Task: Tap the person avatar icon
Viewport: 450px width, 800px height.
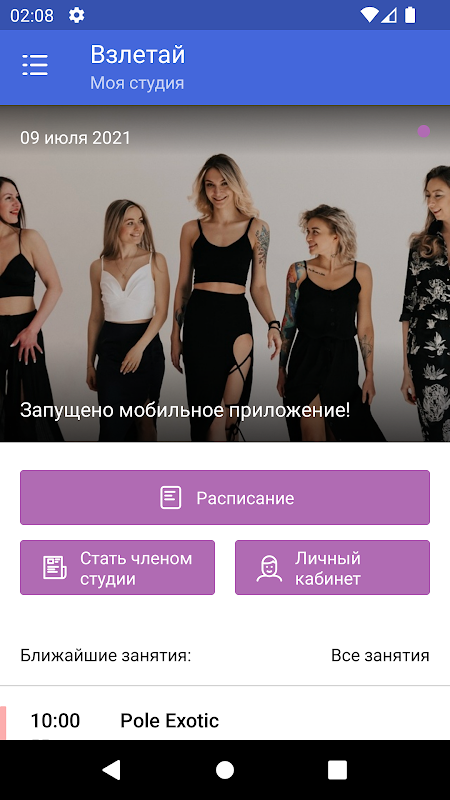Action: pos(269,569)
